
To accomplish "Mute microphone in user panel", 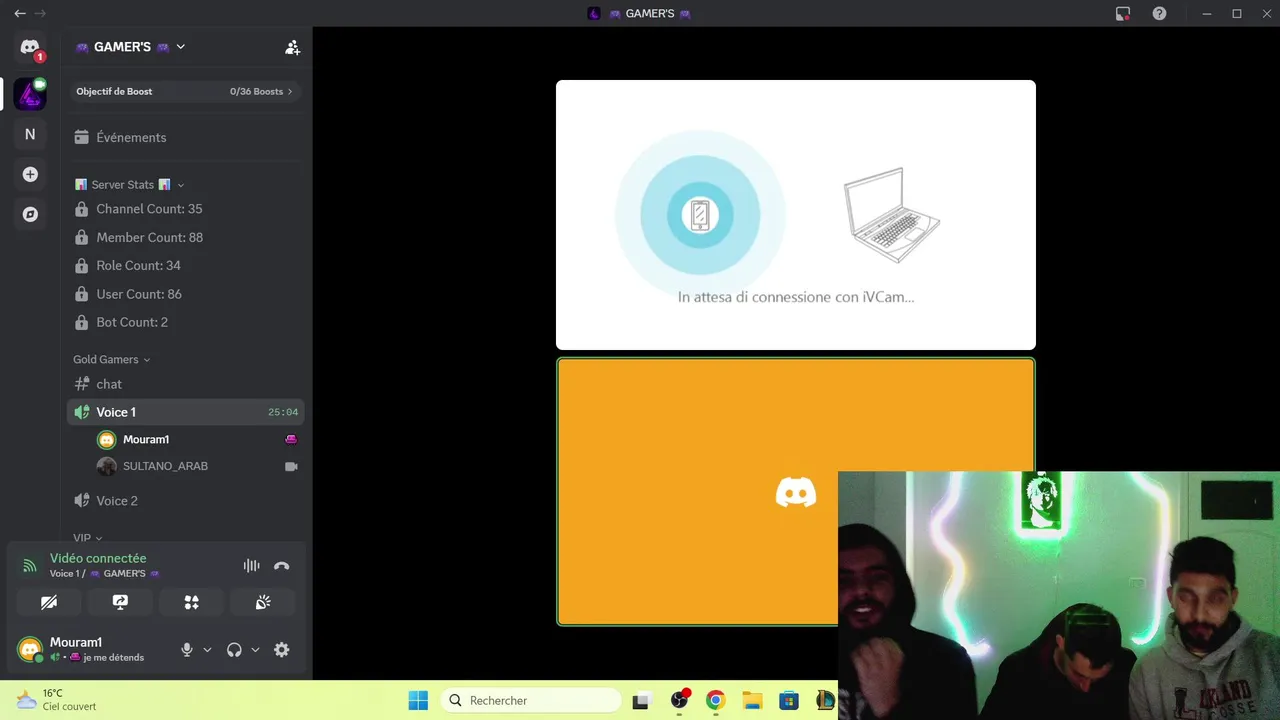I will pyautogui.click(x=186, y=650).
